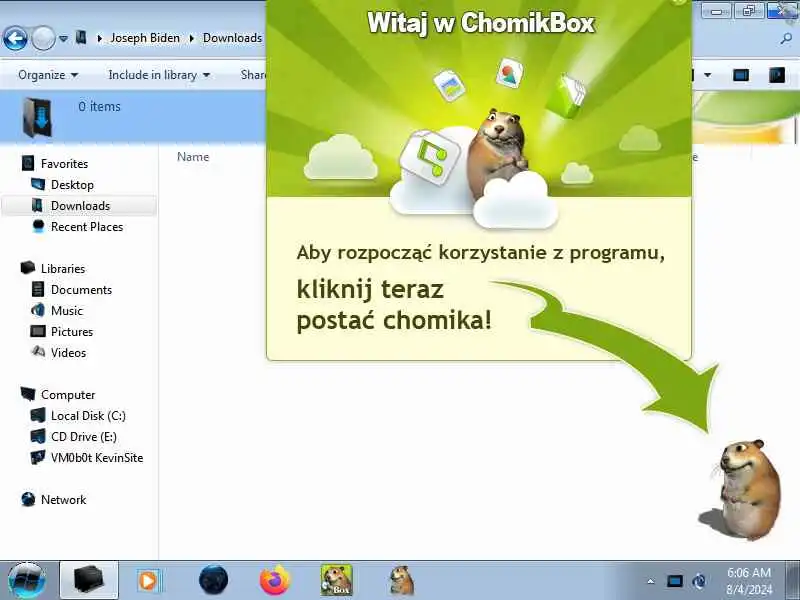This screenshot has width=800, height=600.
Task: Open the change view dropdown arrow
Action: [708, 75]
